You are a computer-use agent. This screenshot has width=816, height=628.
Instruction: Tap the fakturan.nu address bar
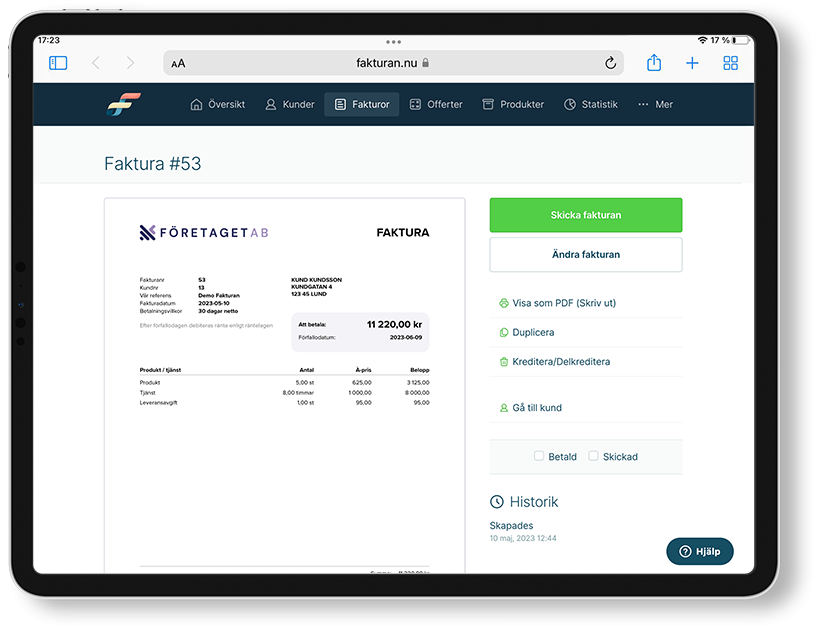(392, 63)
